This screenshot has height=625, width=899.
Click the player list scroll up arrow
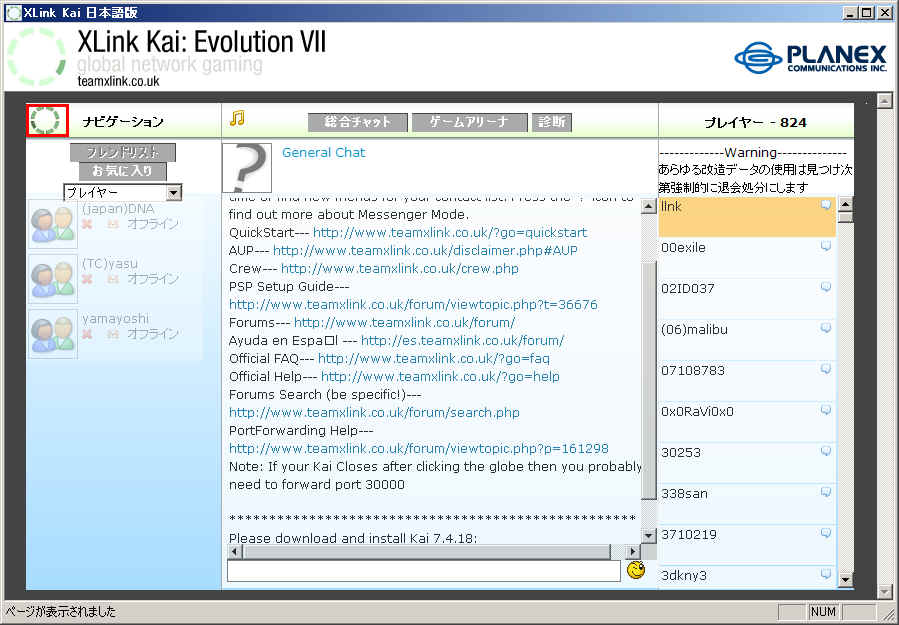(845, 205)
